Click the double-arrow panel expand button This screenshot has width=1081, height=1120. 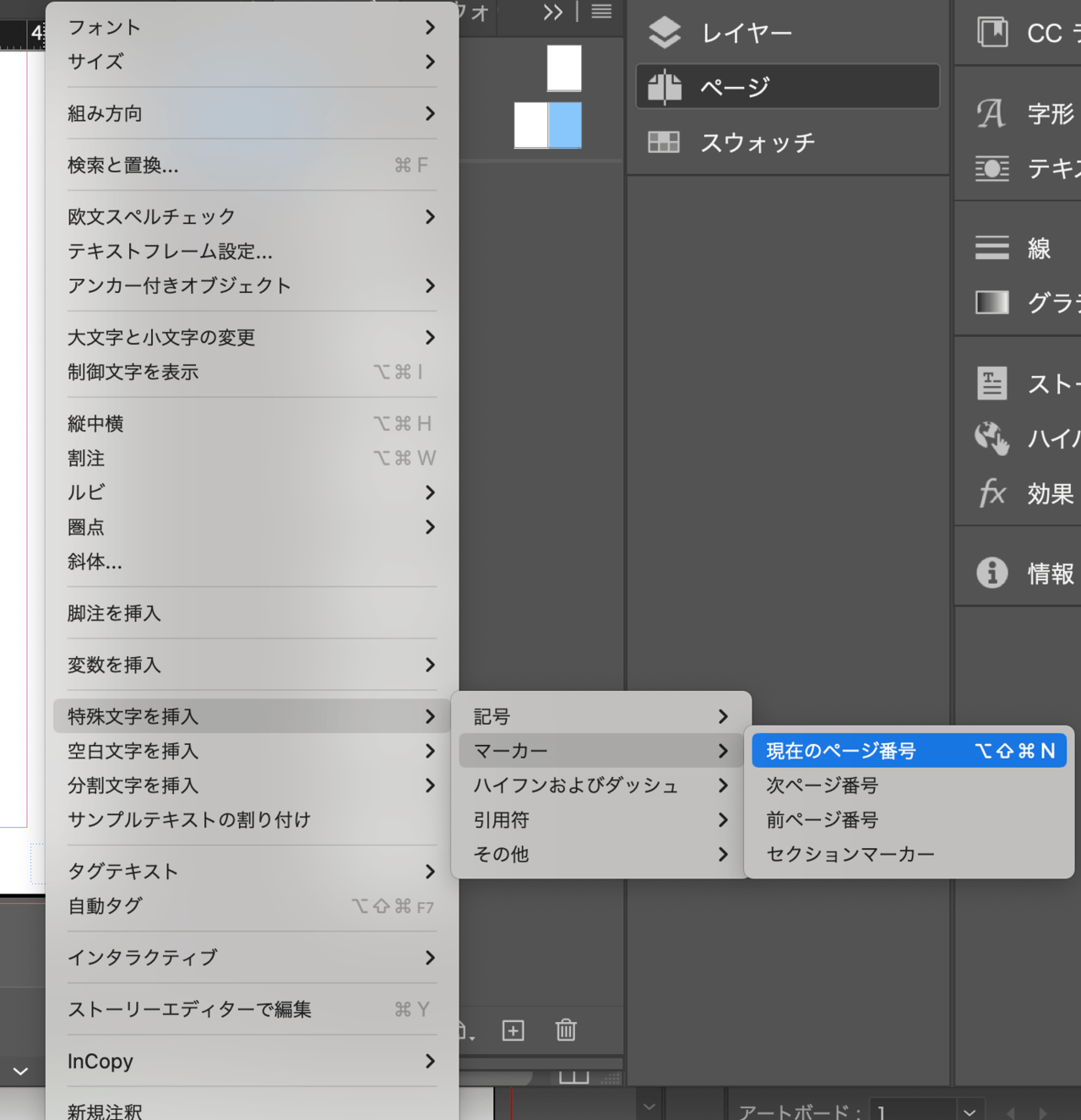552,12
